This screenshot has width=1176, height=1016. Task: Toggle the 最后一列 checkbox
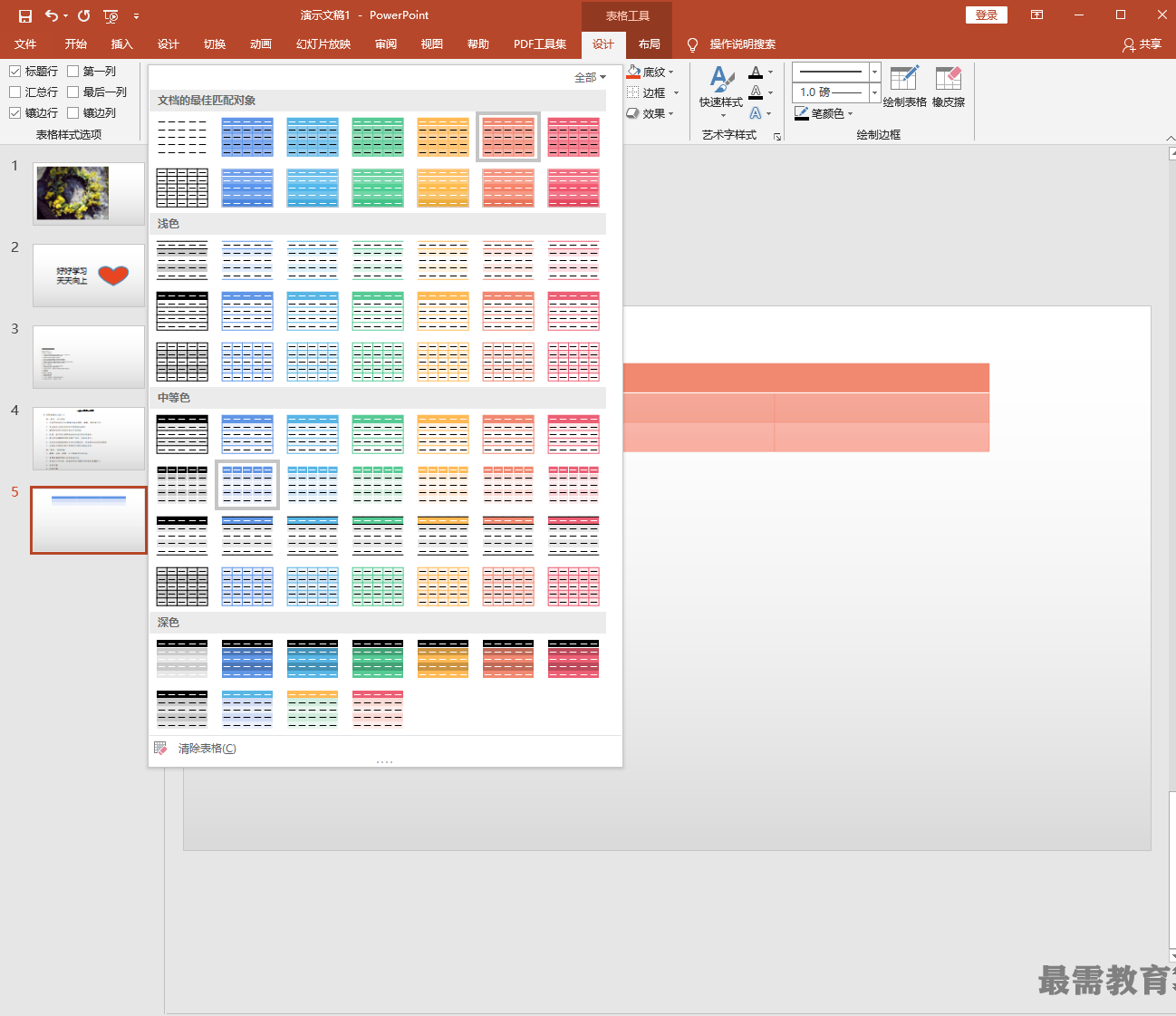coord(73,92)
